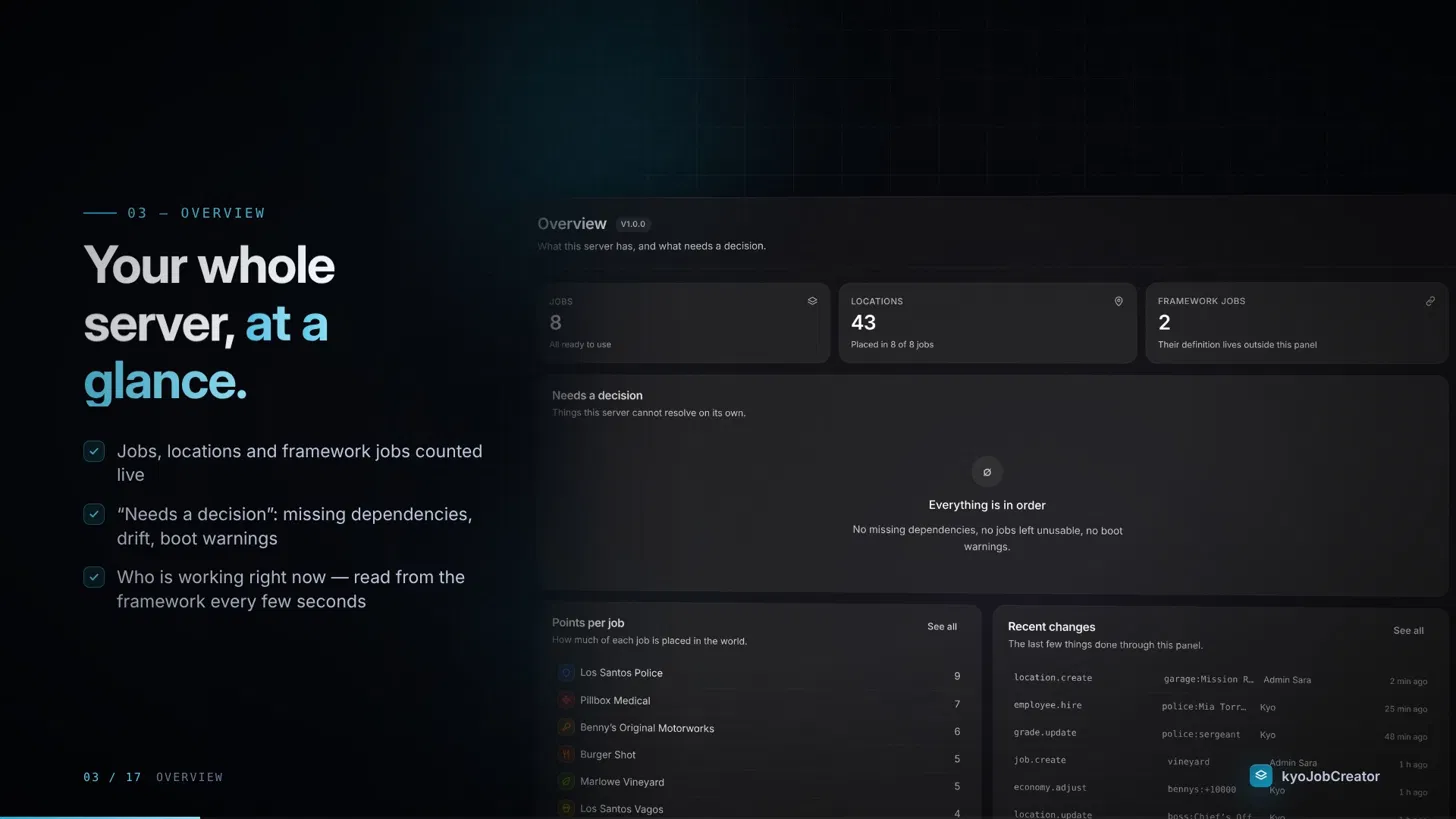
Task: Open the Framework Jobs card showing 2
Action: (1296, 322)
